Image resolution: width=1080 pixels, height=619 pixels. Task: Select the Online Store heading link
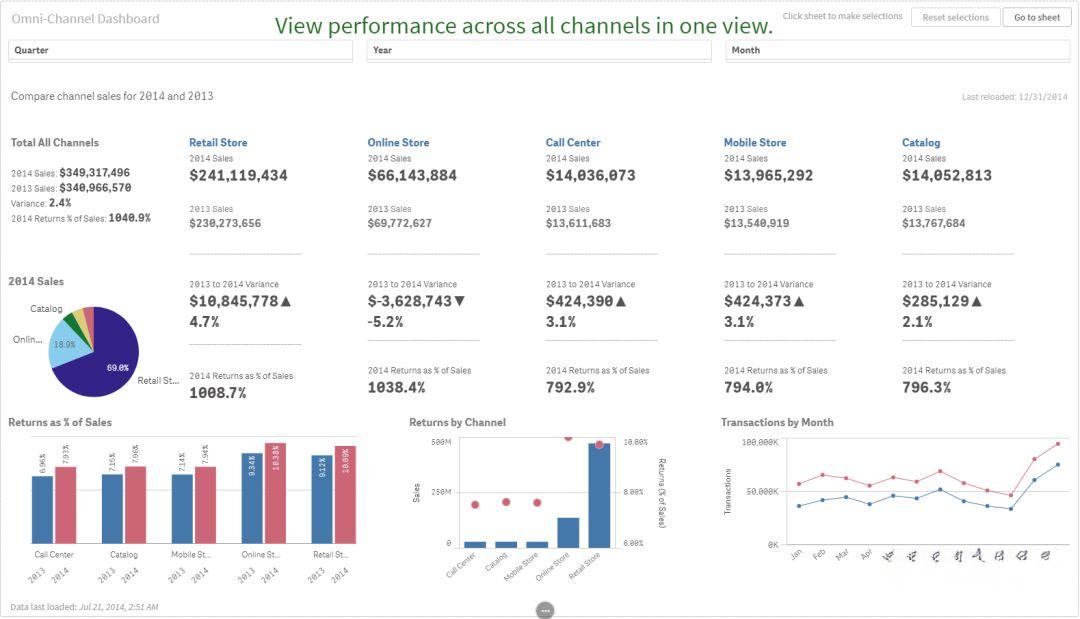(x=398, y=143)
